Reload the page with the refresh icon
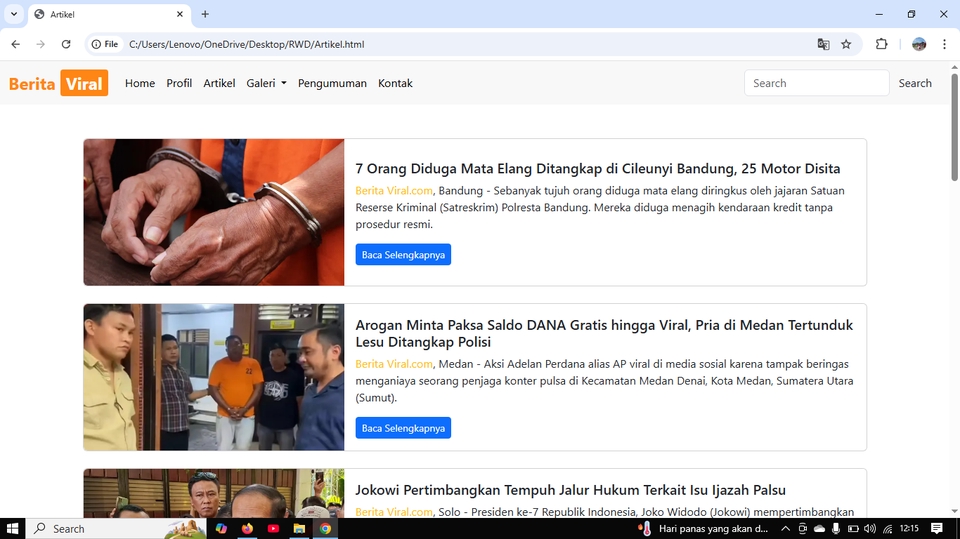Viewport: 960px width, 539px height. point(66,44)
